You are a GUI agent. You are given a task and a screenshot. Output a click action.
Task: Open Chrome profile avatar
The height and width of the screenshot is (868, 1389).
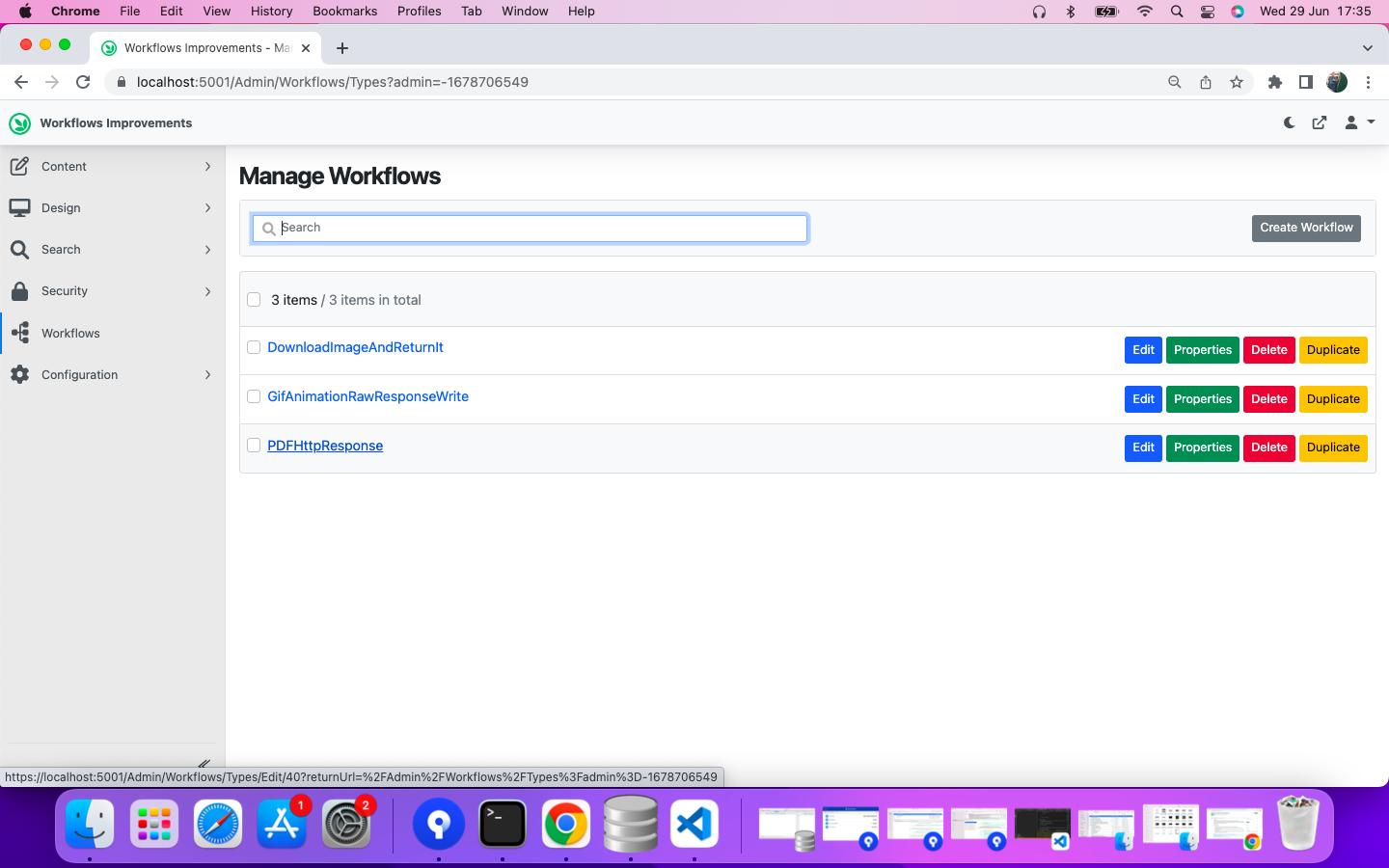pos(1337,82)
